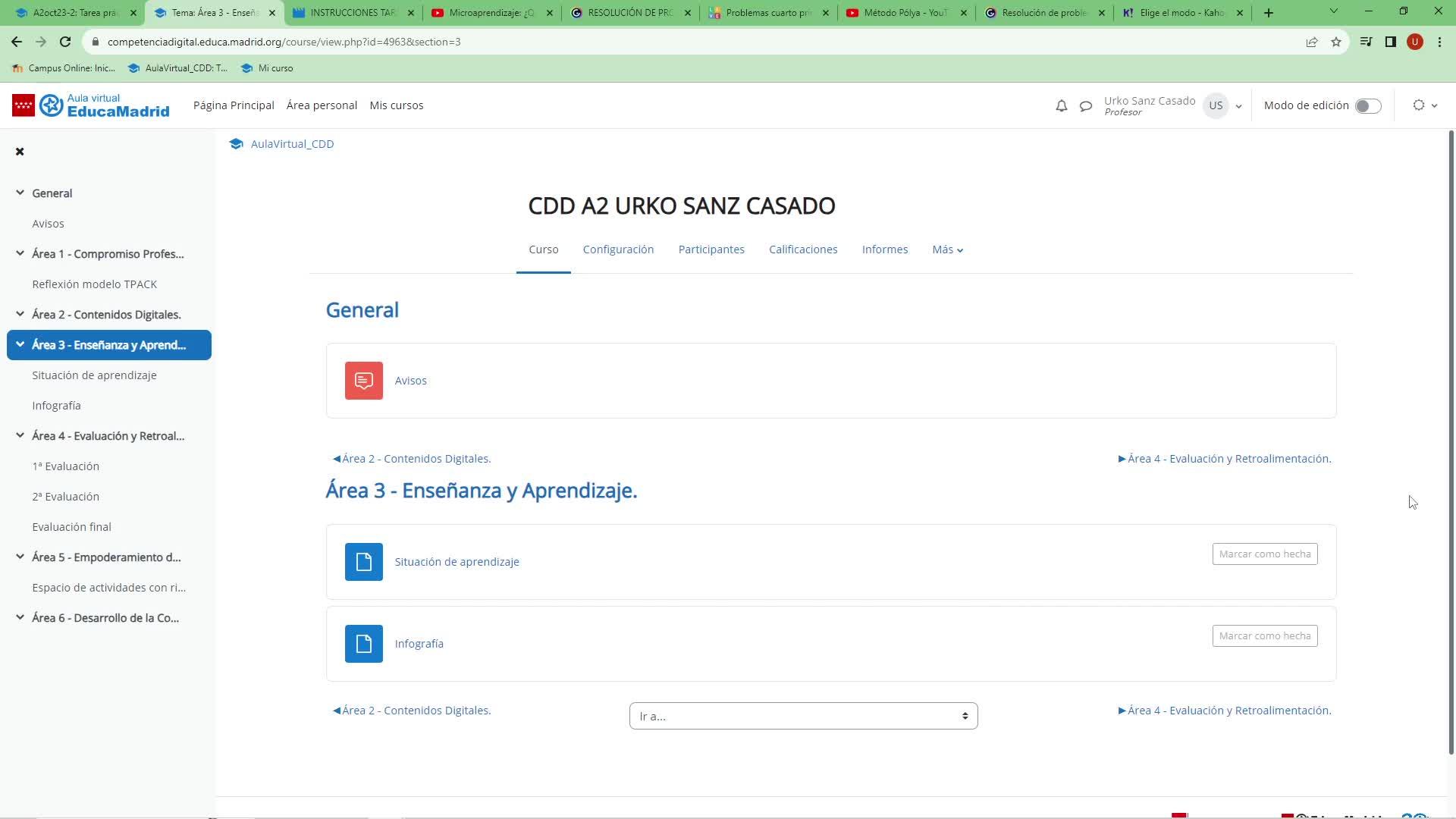The width and height of the screenshot is (1456, 819).
Task: Reload the page in browser
Action: pos(65,42)
